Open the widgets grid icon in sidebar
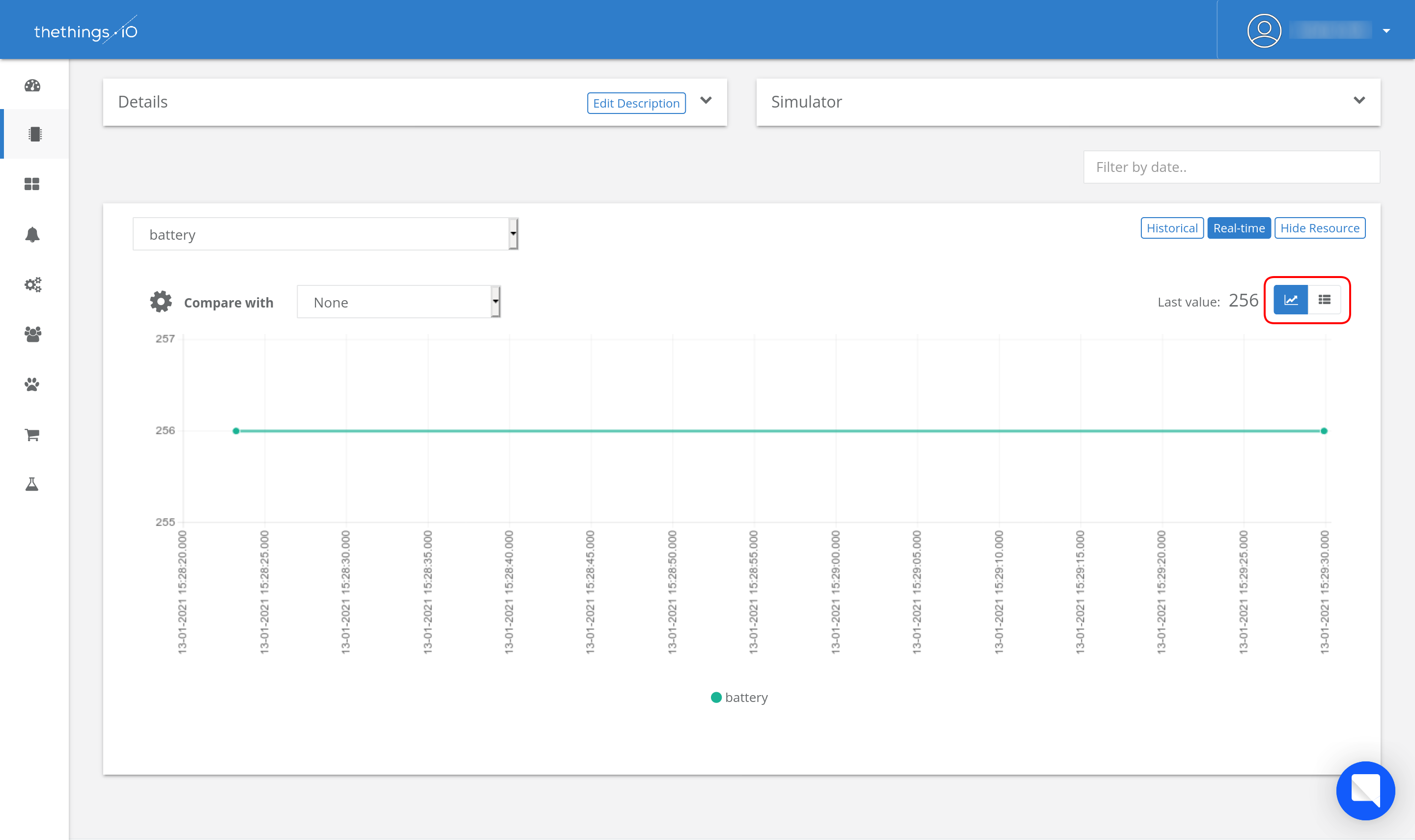The image size is (1415, 840). (x=32, y=183)
